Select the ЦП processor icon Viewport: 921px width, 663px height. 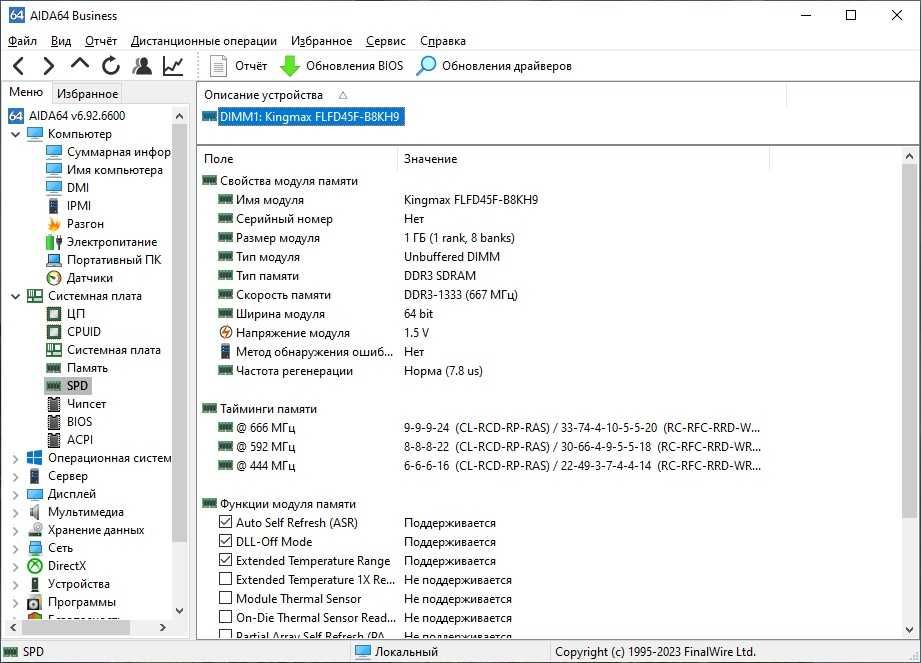click(x=54, y=314)
